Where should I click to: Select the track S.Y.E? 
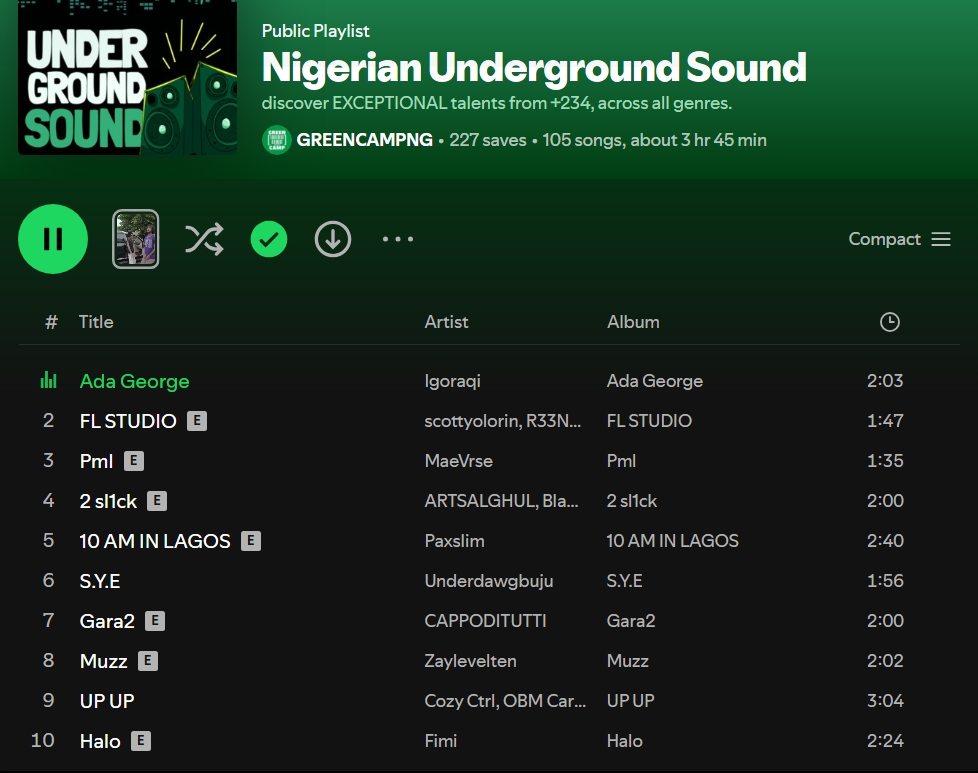[100, 581]
